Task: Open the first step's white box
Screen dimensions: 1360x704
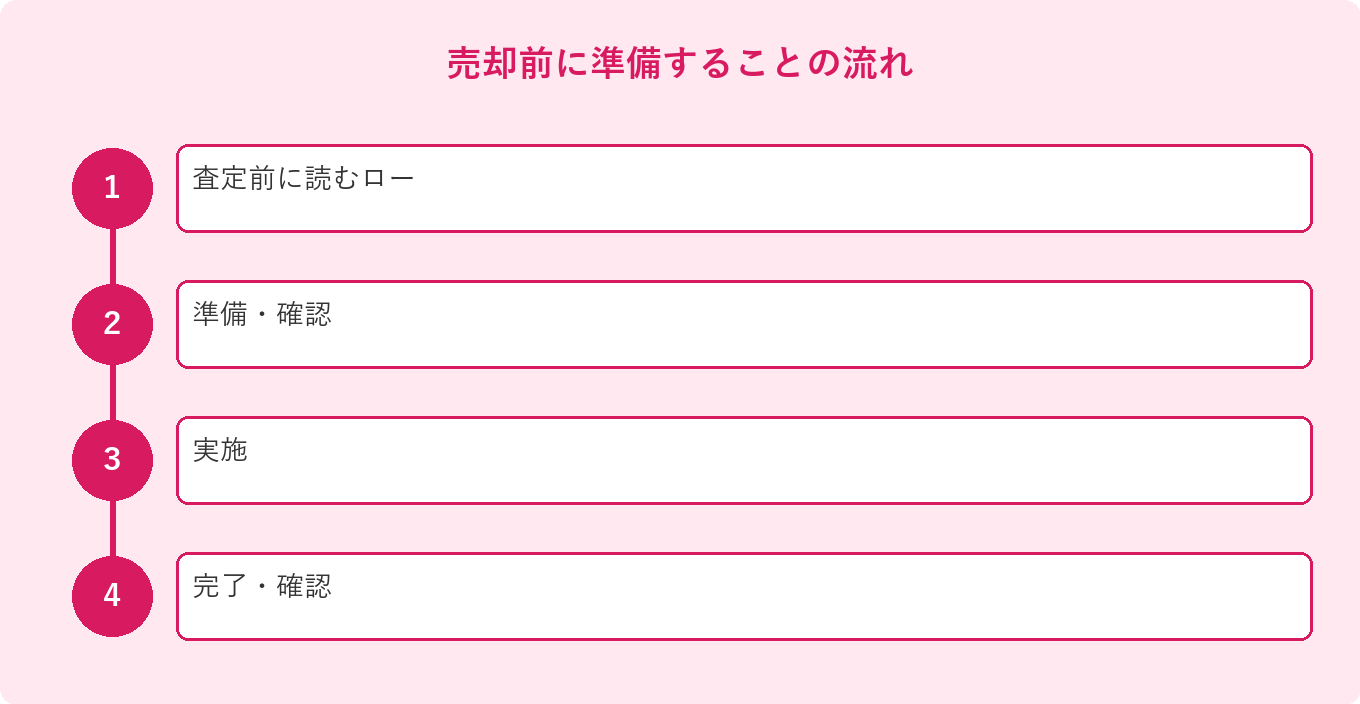Action: point(744,188)
